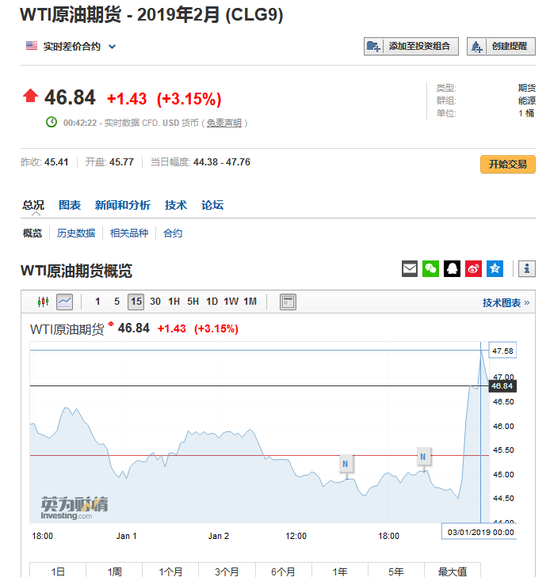
Task: Click the 03/01/2019 00:00 date label
Action: (x=480, y=532)
